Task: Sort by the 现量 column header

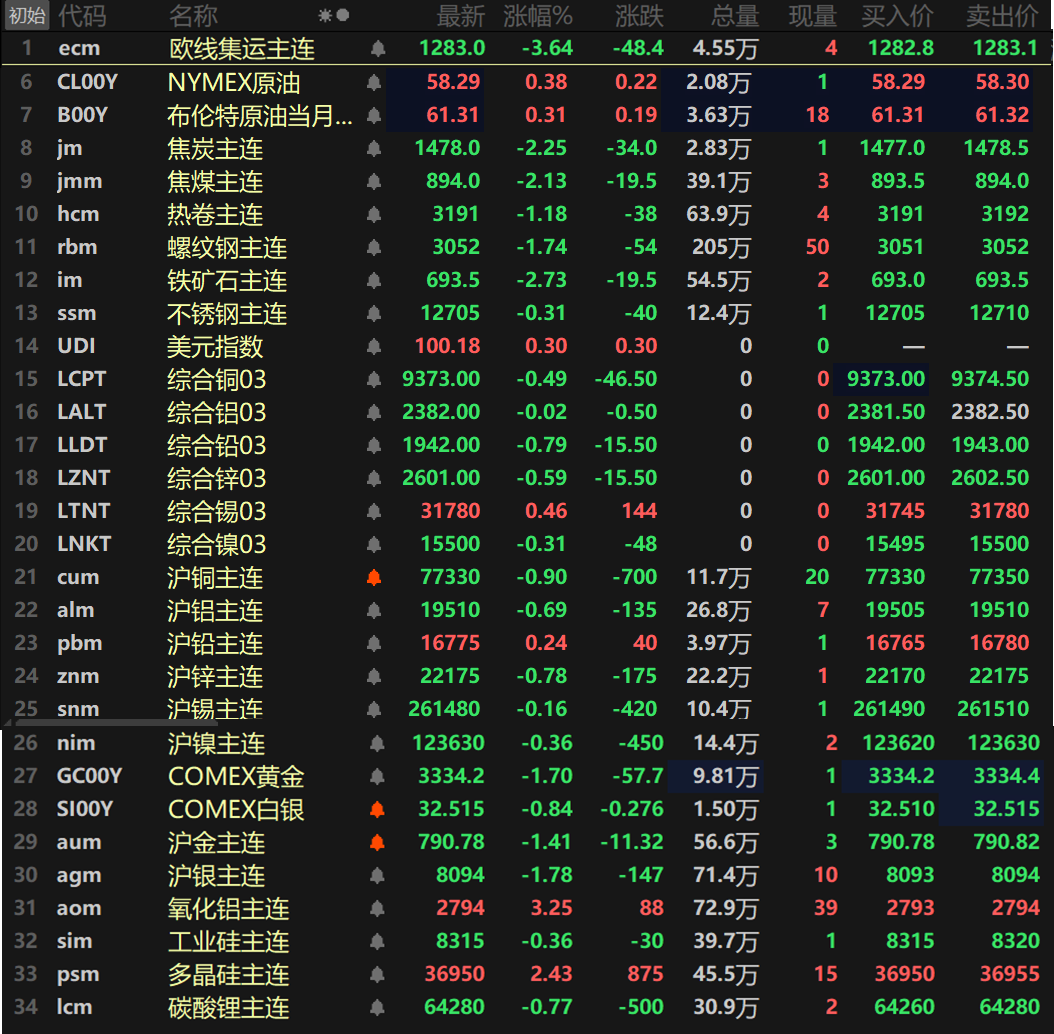Action: coord(813,15)
